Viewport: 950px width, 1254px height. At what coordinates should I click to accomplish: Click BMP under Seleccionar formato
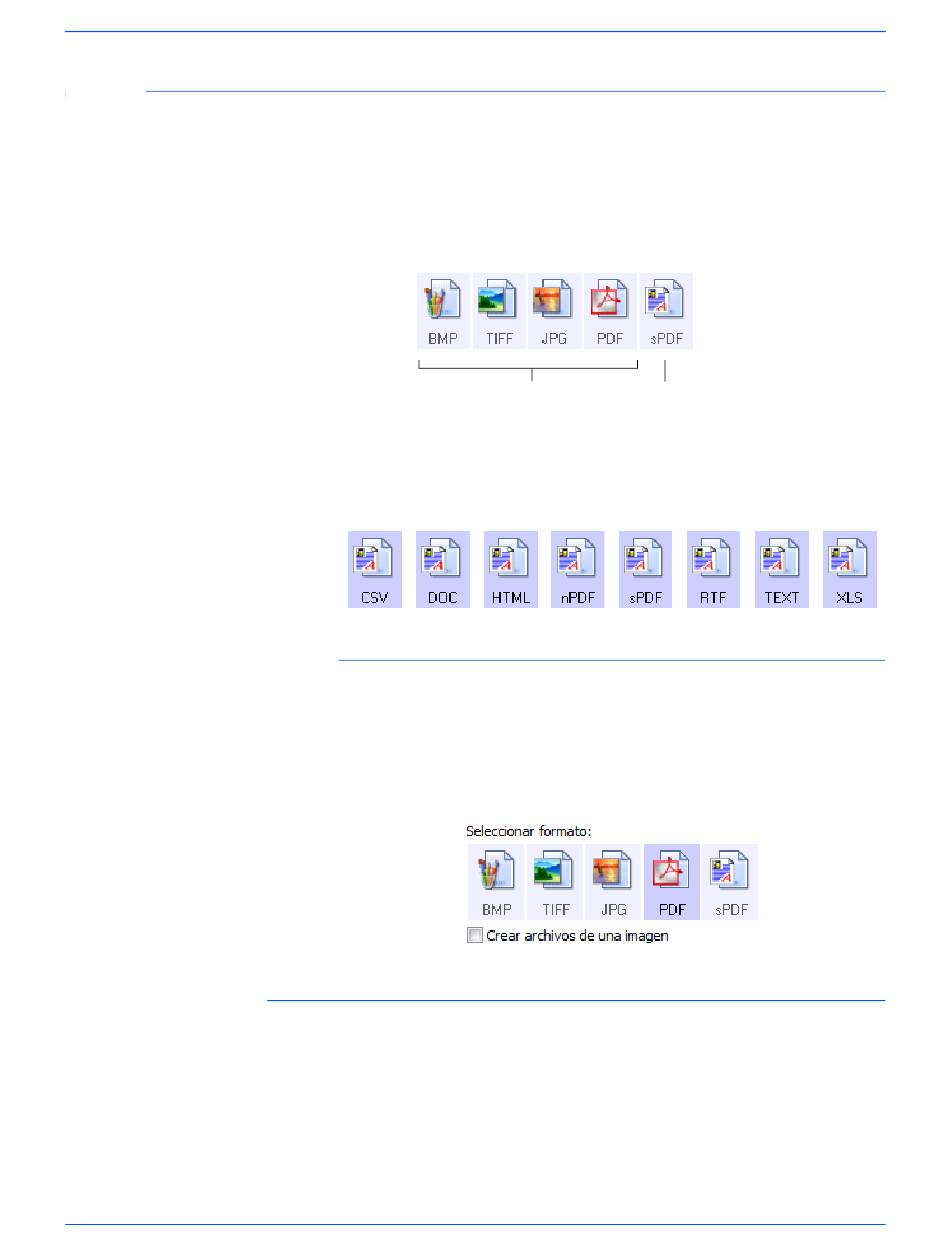[x=496, y=882]
